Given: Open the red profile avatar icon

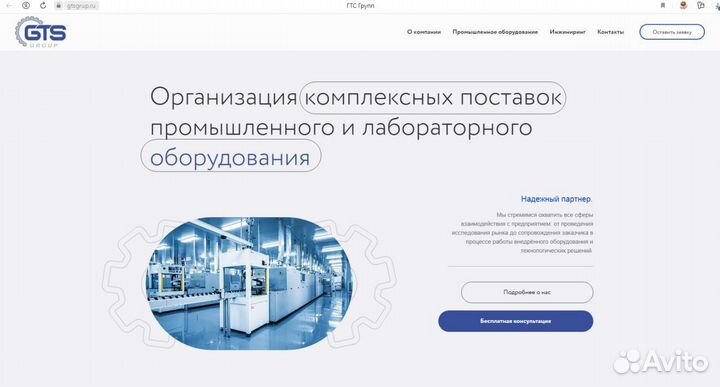Looking at the screenshot, I should pyautogui.click(x=683, y=6).
